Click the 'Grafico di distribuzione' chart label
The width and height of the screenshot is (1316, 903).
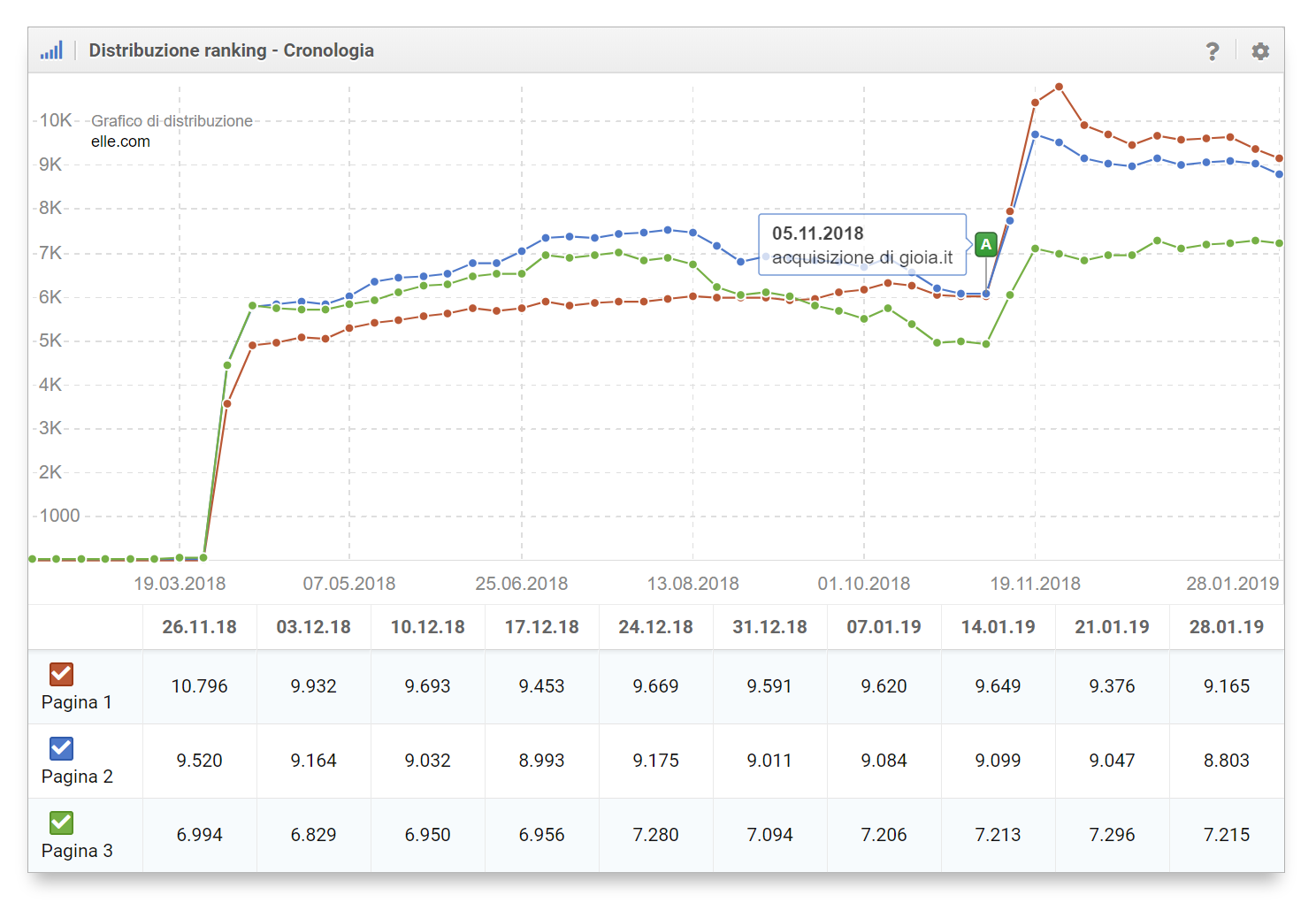pyautogui.click(x=172, y=121)
